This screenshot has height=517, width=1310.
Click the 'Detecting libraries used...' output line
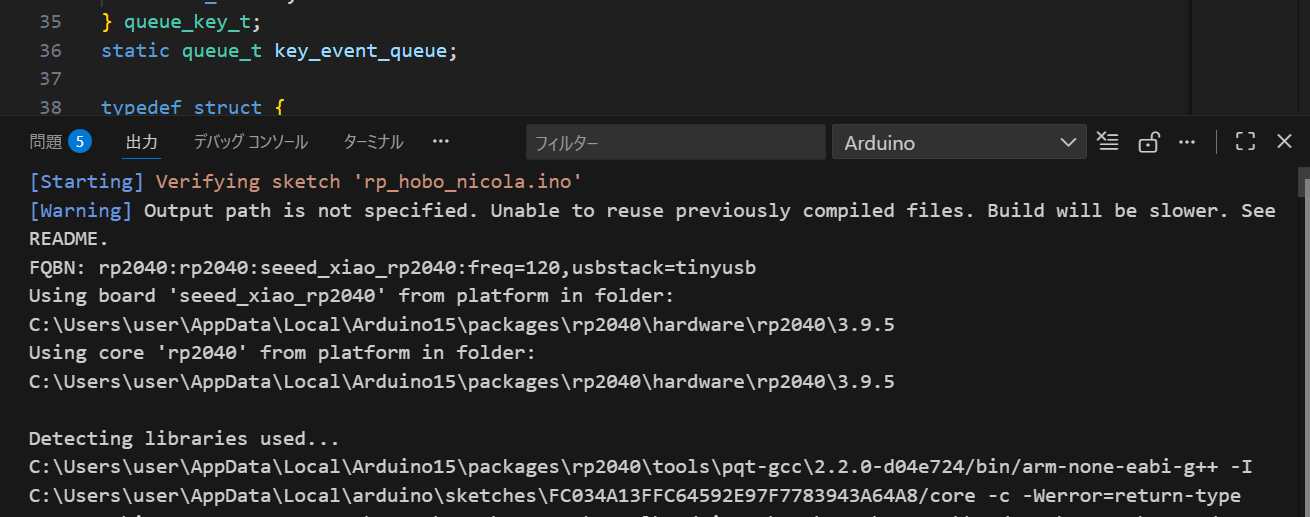(x=184, y=438)
